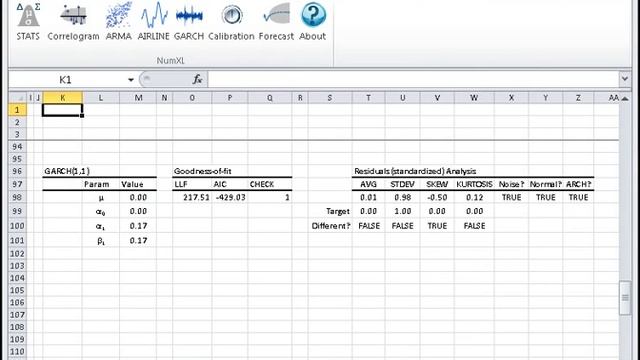Expand the formula bar

(x=624, y=79)
